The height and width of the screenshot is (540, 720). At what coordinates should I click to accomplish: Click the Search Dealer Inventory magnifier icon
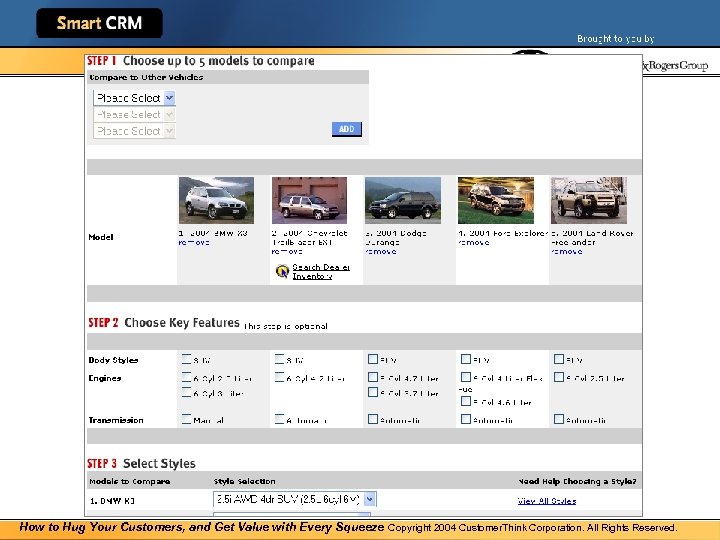282,271
